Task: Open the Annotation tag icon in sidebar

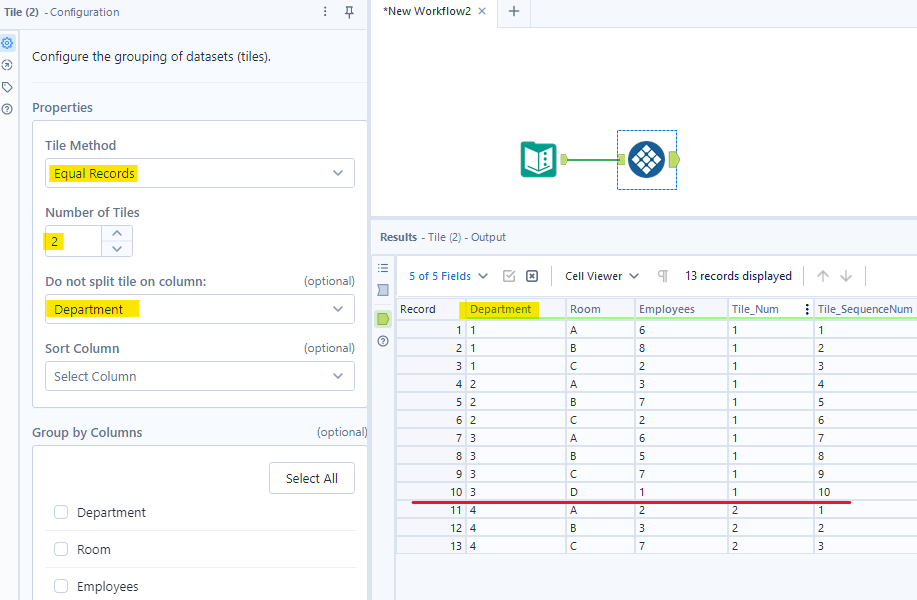Action: [8, 87]
